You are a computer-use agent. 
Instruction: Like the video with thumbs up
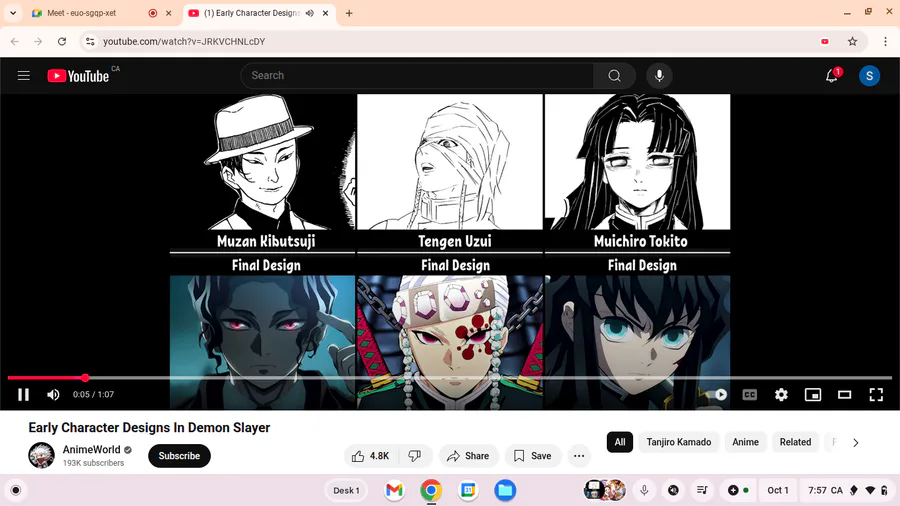coord(371,456)
